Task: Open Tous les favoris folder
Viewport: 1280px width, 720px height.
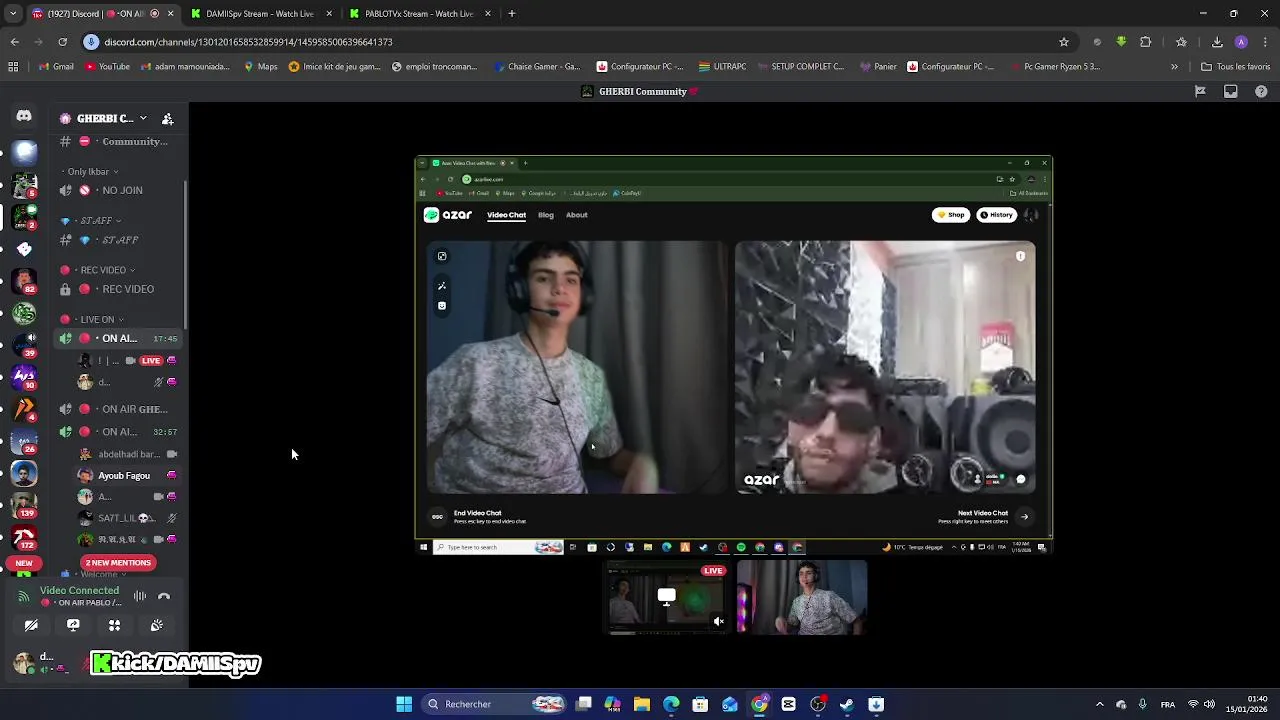Action: coord(1235,67)
